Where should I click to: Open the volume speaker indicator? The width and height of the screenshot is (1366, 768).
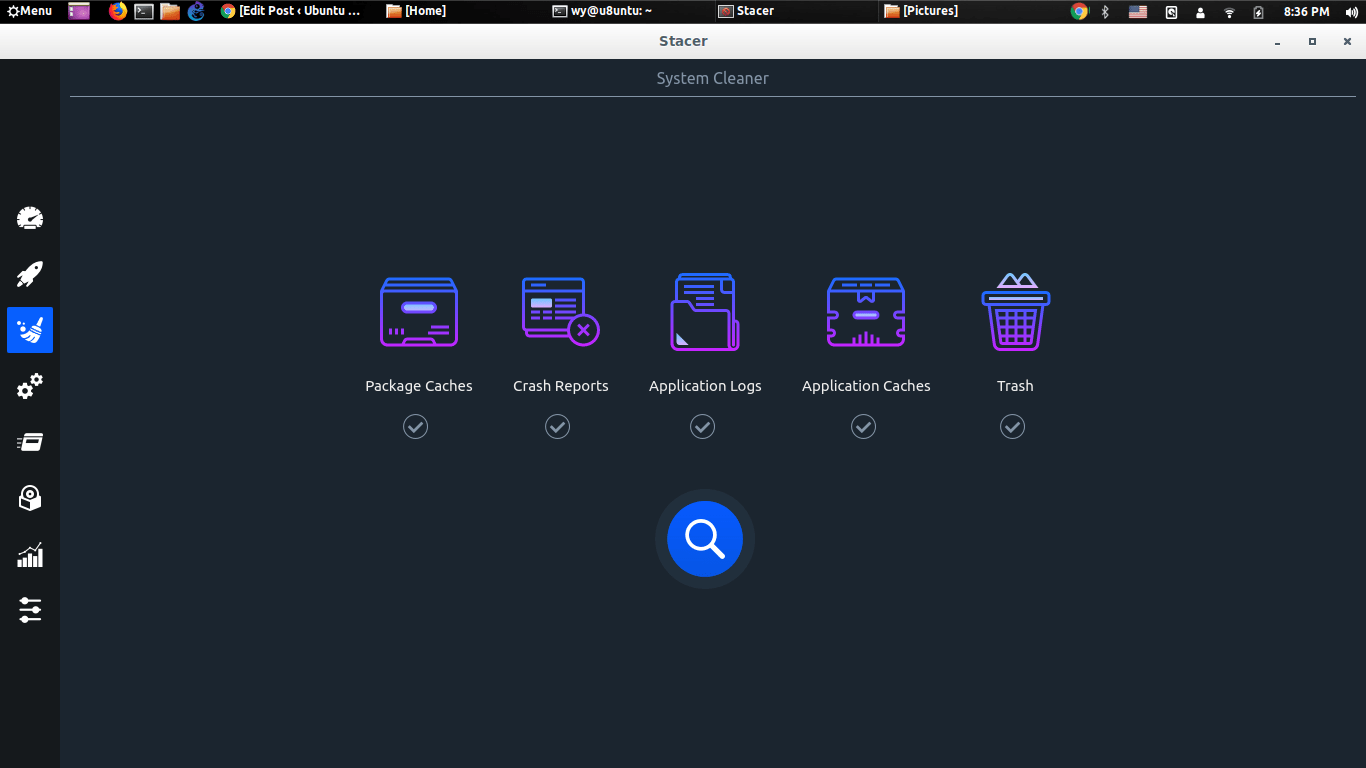coord(1352,12)
